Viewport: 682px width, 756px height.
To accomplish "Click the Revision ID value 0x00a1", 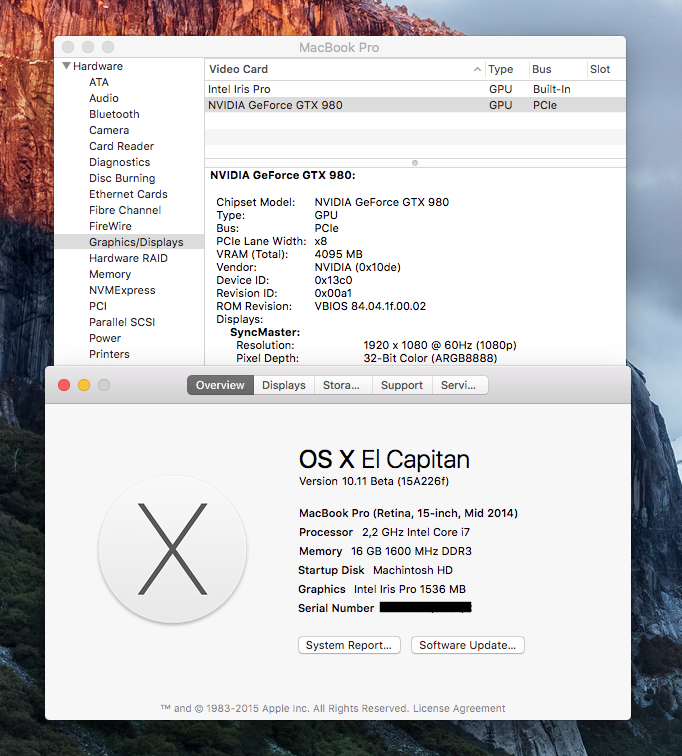I will pos(333,293).
